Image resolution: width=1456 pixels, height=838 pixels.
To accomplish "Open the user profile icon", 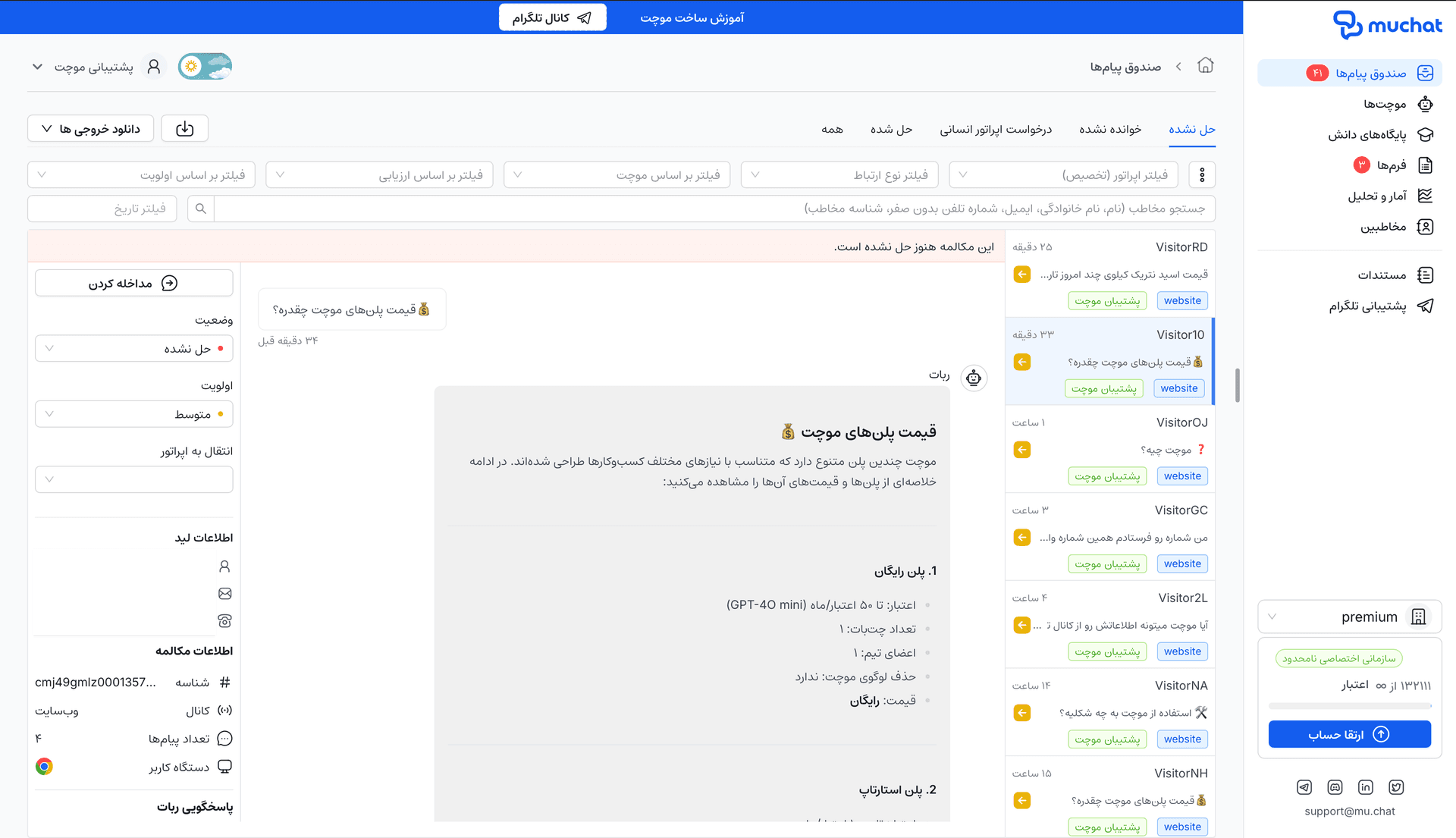I will click(154, 67).
